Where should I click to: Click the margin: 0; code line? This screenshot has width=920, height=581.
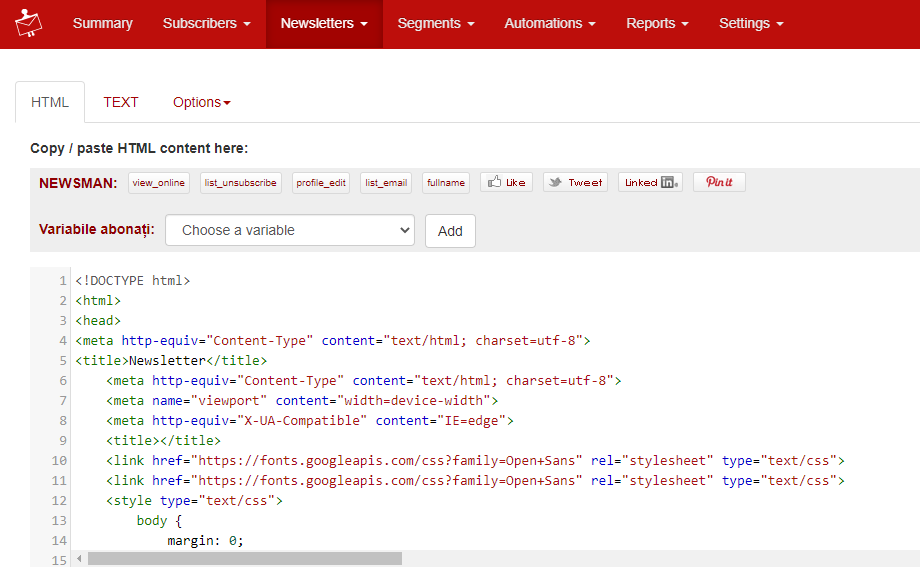coord(205,541)
